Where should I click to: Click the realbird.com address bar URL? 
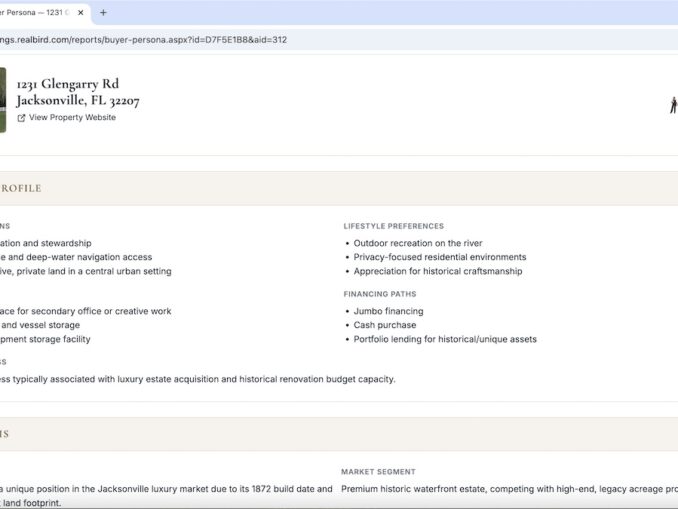143,40
